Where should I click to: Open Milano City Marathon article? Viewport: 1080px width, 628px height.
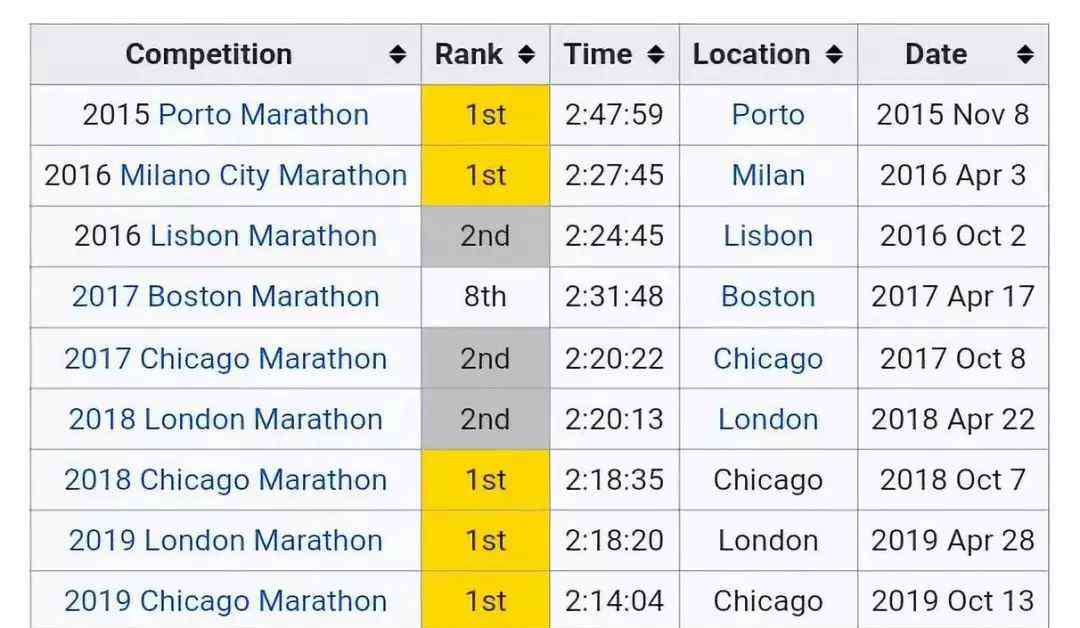263,176
